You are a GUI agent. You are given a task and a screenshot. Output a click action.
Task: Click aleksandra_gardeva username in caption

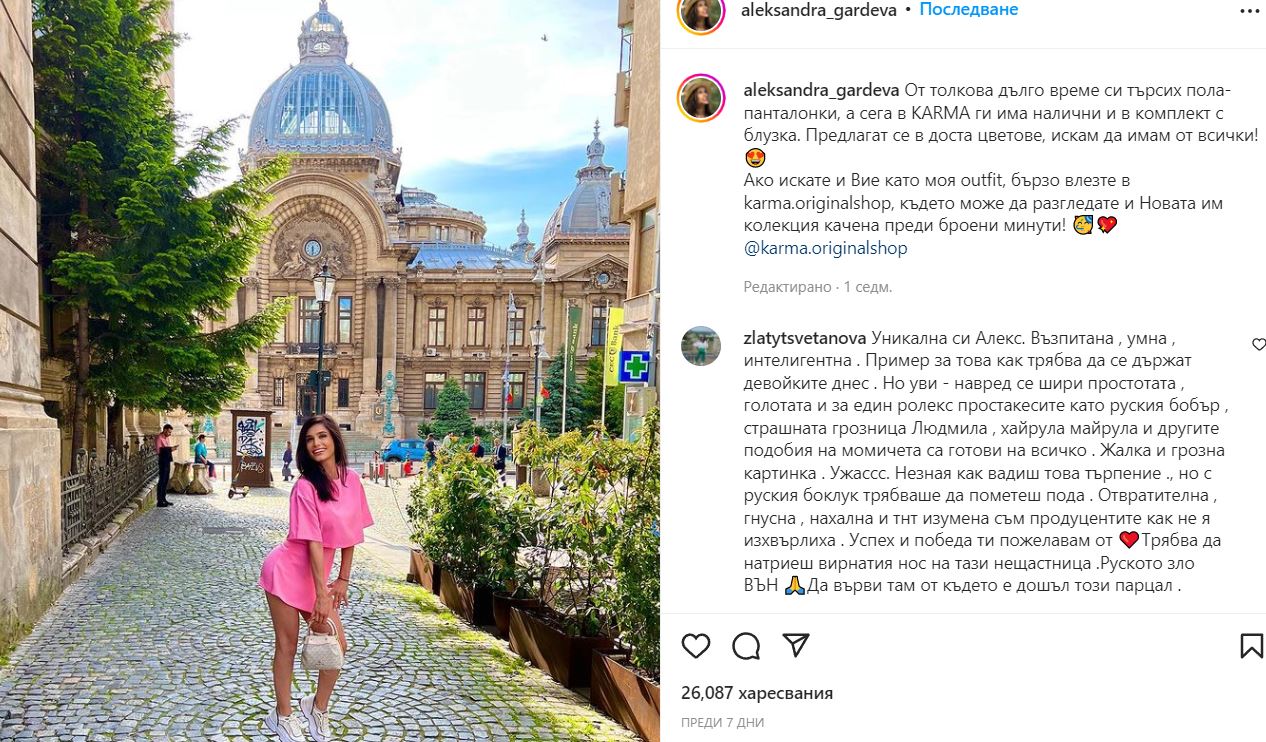click(821, 90)
